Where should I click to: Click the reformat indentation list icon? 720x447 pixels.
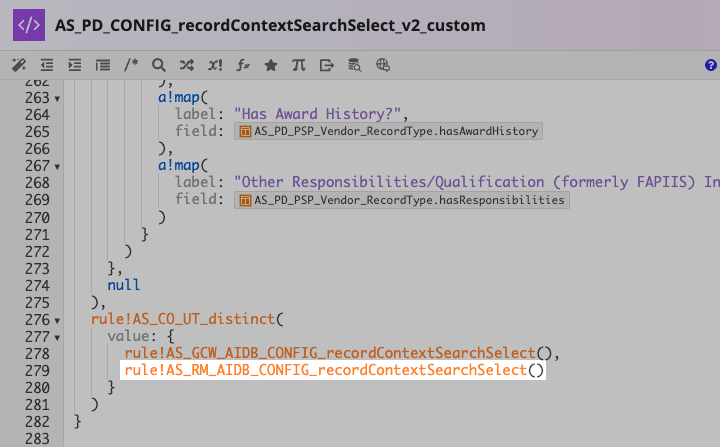click(103, 65)
